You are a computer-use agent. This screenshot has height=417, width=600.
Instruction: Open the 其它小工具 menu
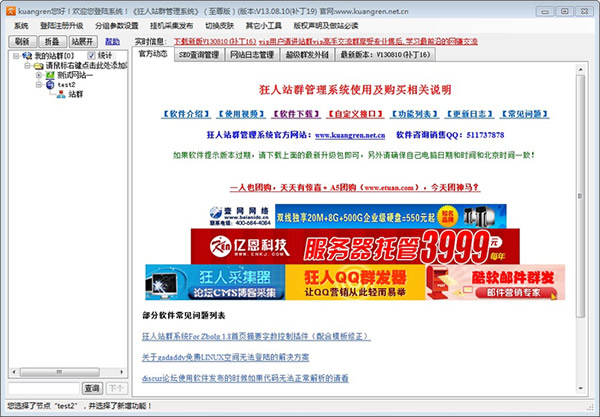(x=264, y=26)
